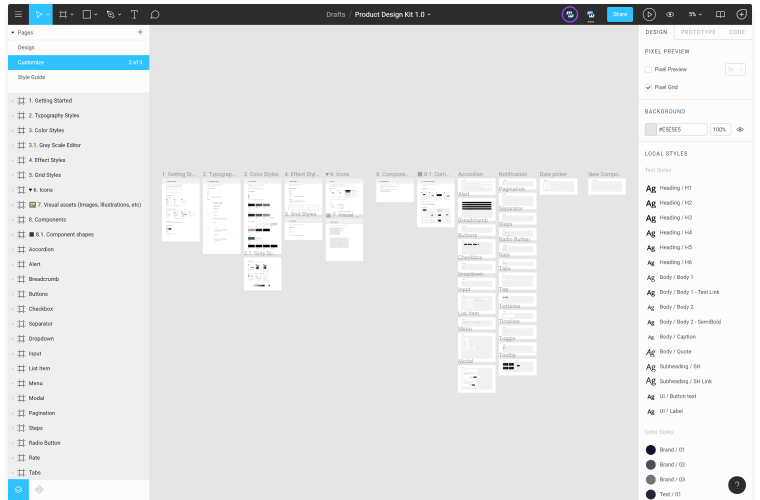Select the Customize page
This screenshot has height=500, width=760.
[79, 62]
